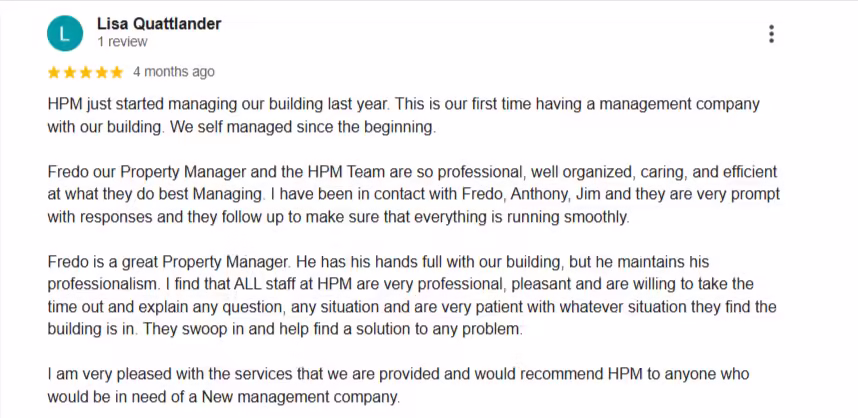The image size is (858, 418).
Task: Click the word "professionalism" in the review
Action: (x=99, y=285)
